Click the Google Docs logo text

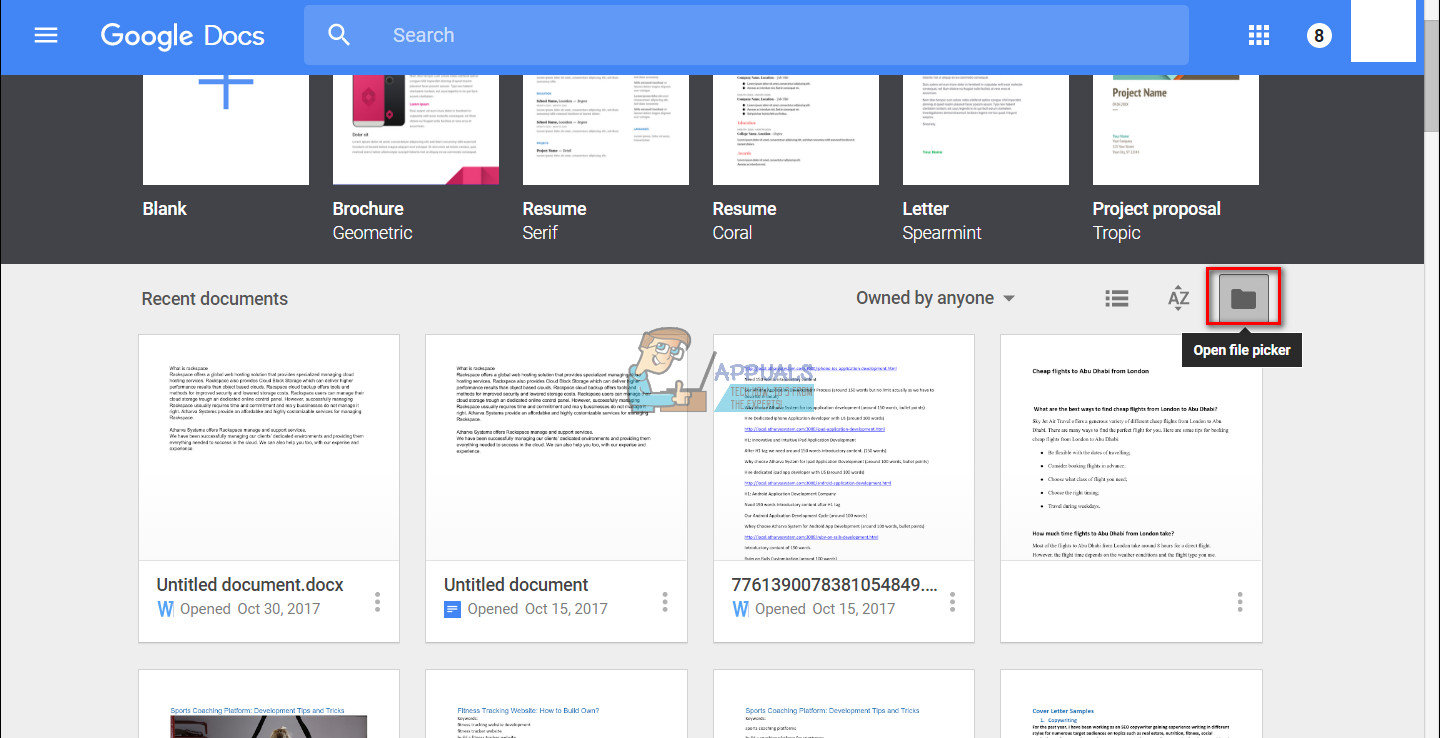tap(182, 35)
